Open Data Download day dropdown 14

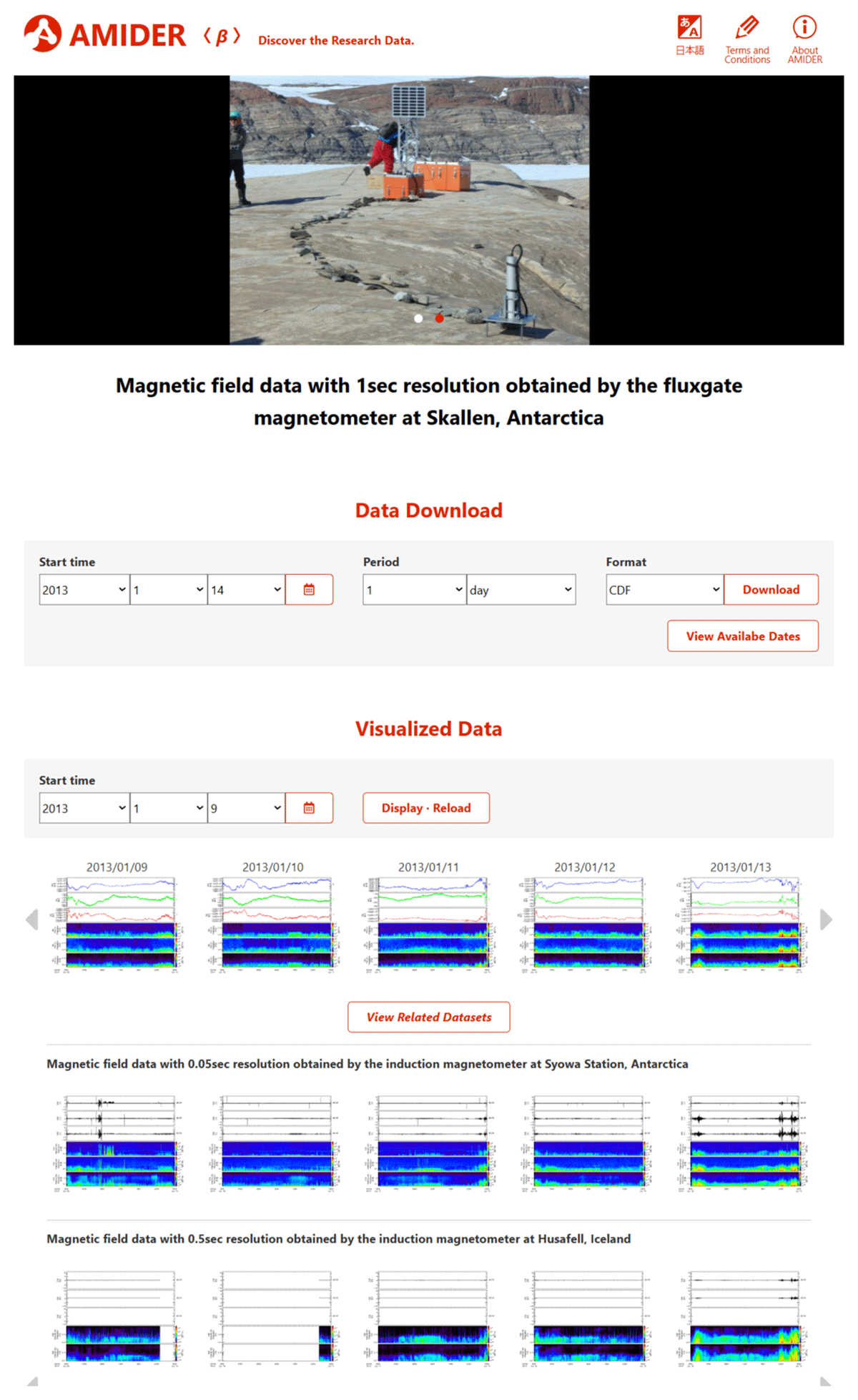pos(247,590)
